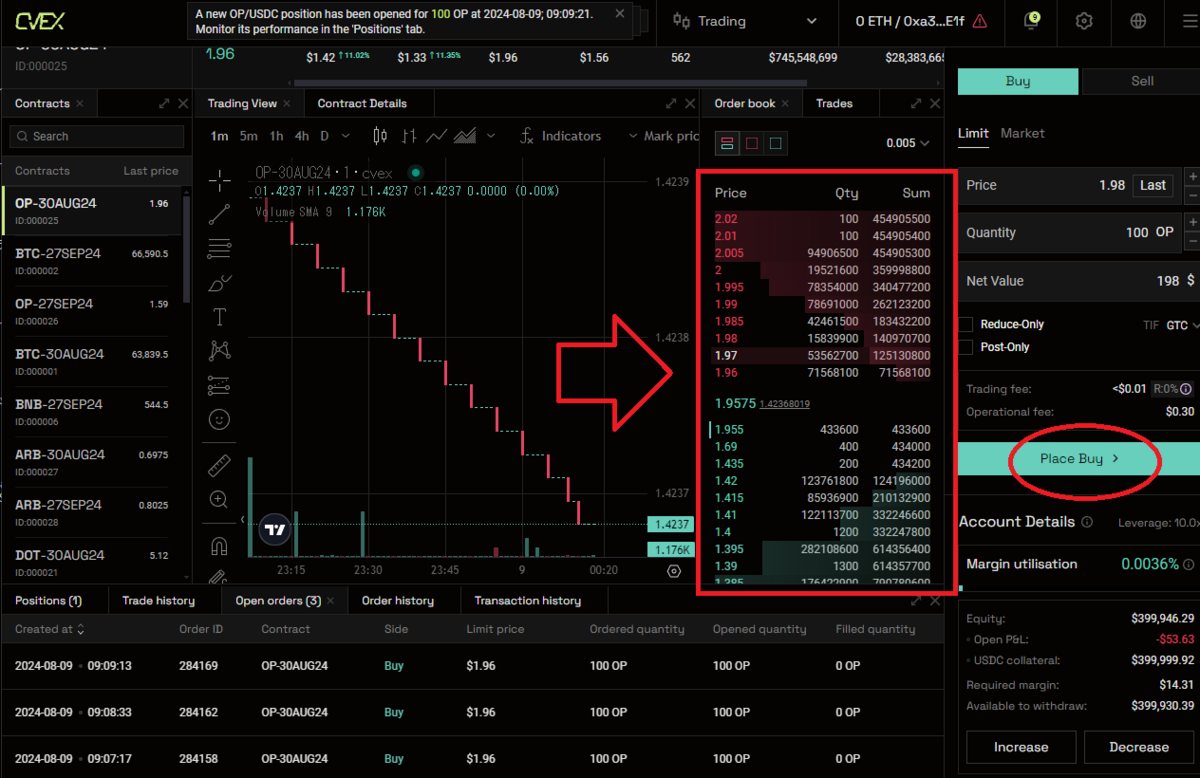Switch to the Trades tab
The image size is (1200, 778).
(834, 103)
